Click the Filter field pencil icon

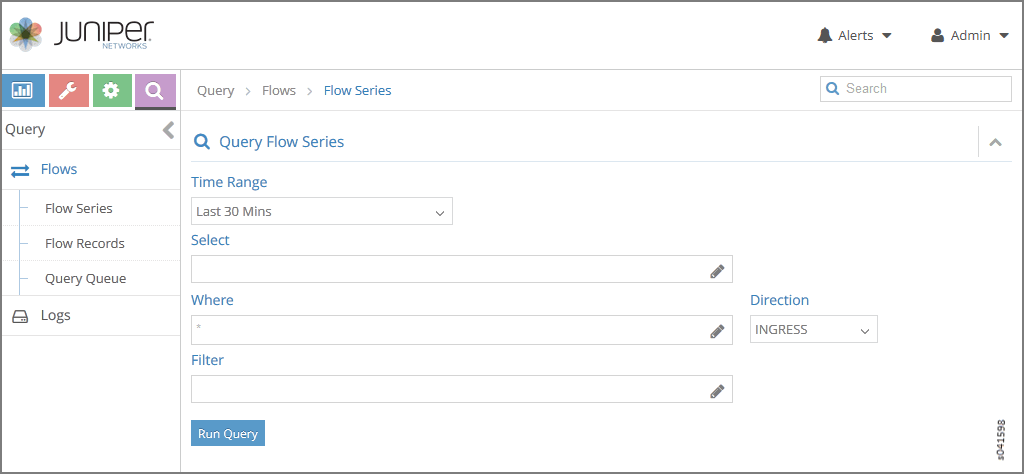tap(717, 391)
